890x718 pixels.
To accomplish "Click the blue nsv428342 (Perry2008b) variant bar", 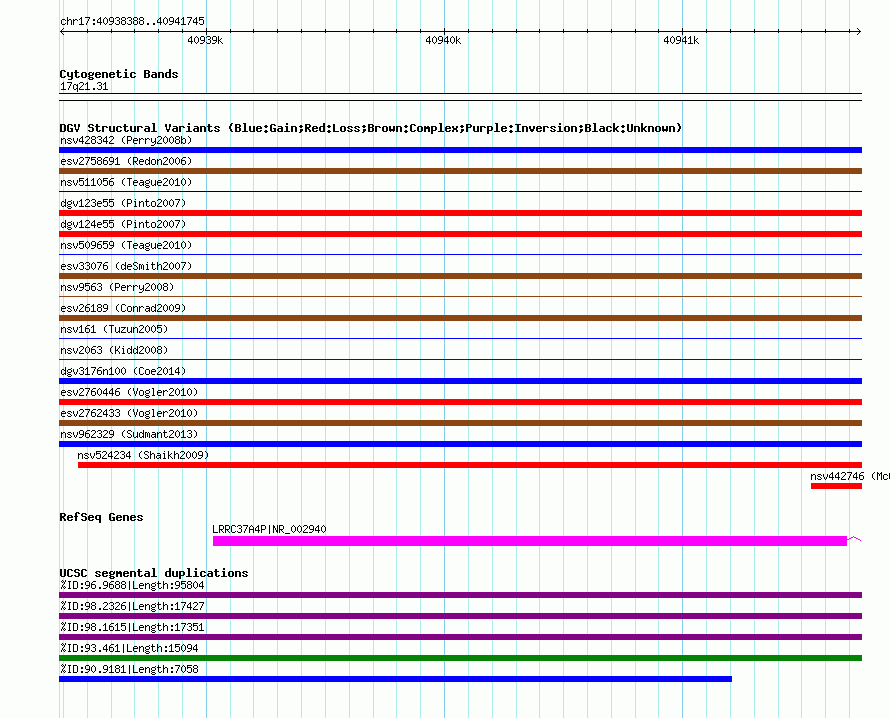I will (460, 150).
